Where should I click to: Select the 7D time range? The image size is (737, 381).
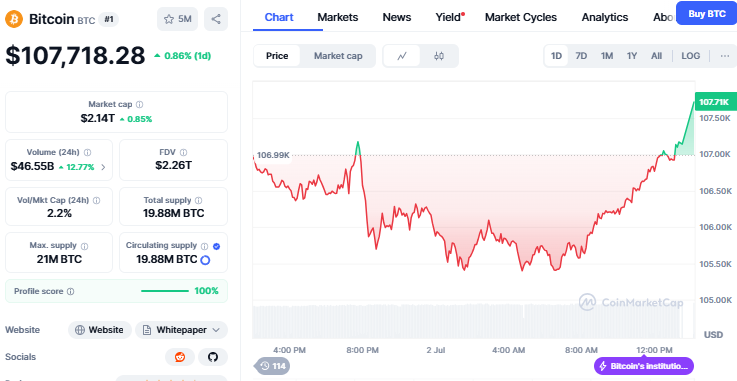tap(581, 56)
